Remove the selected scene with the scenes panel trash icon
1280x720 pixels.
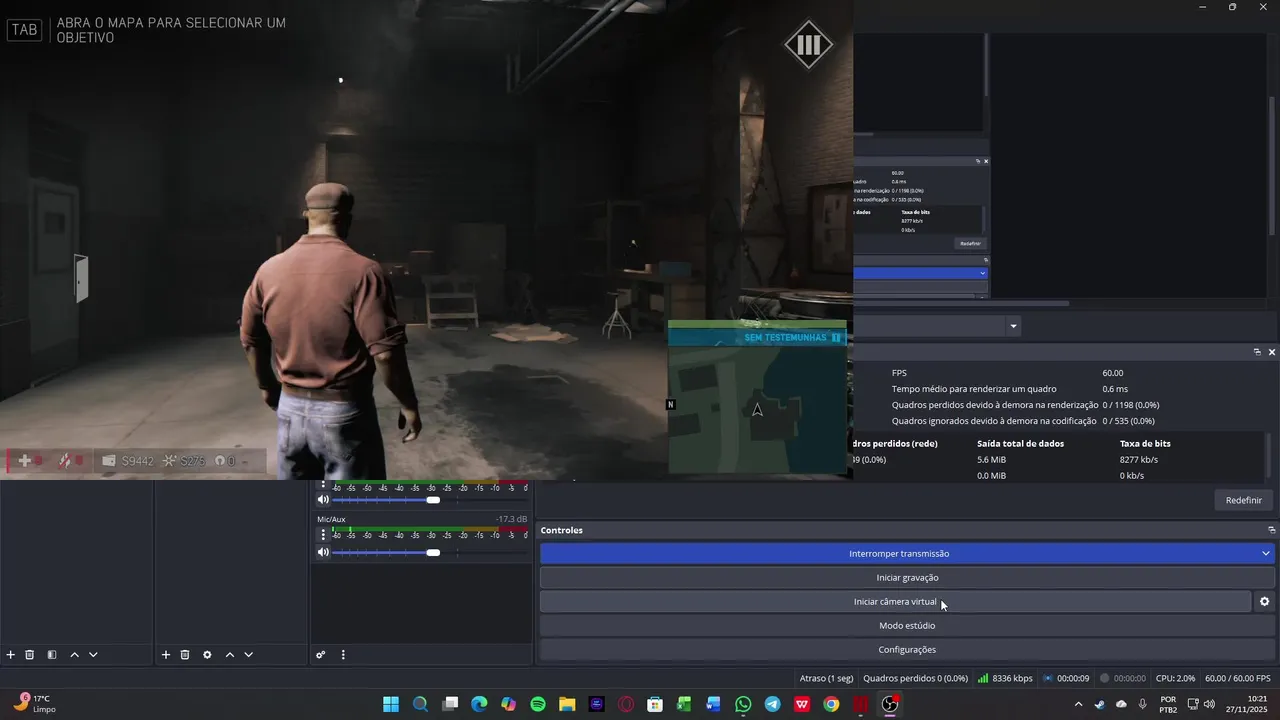click(30, 655)
